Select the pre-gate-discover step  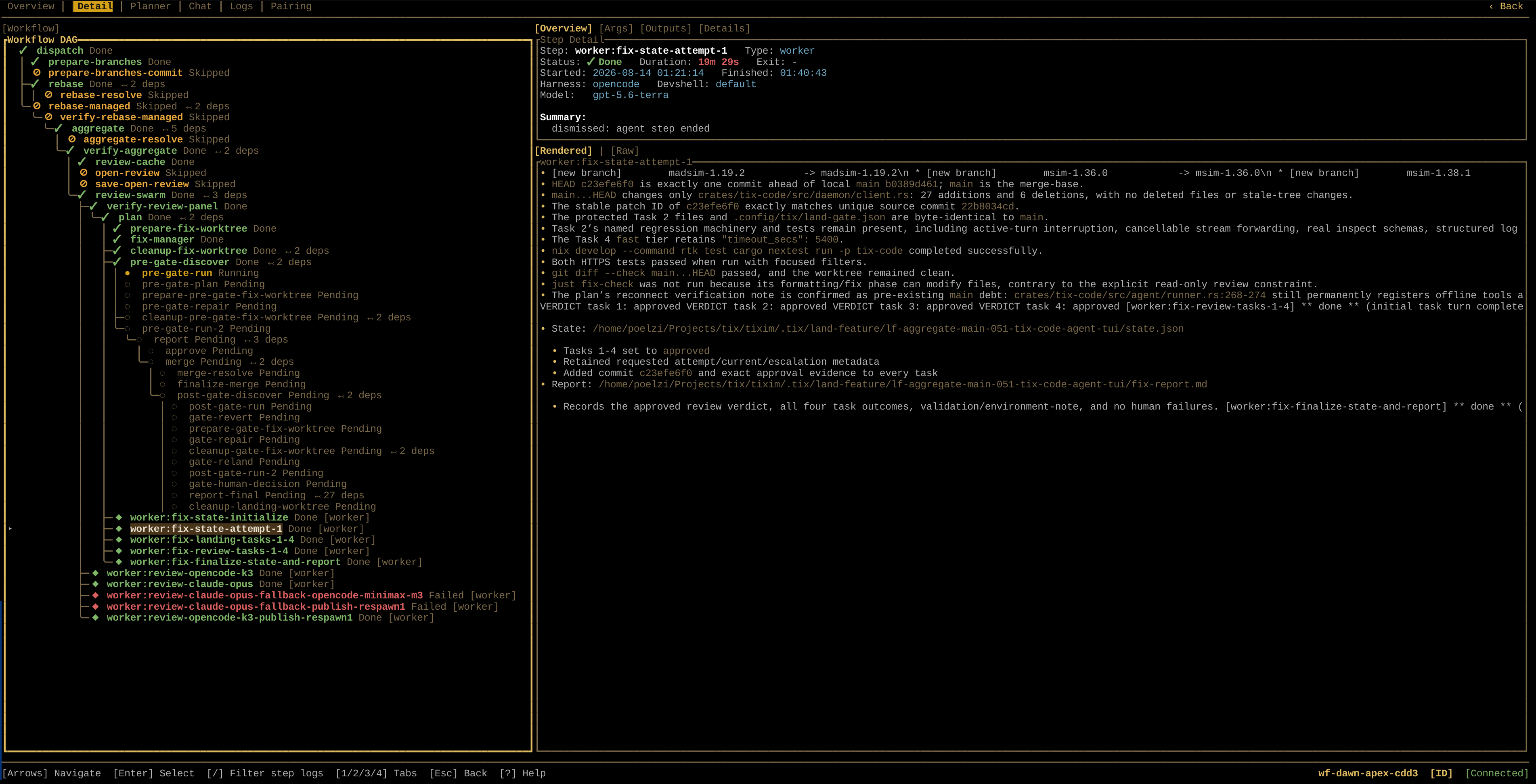point(180,262)
